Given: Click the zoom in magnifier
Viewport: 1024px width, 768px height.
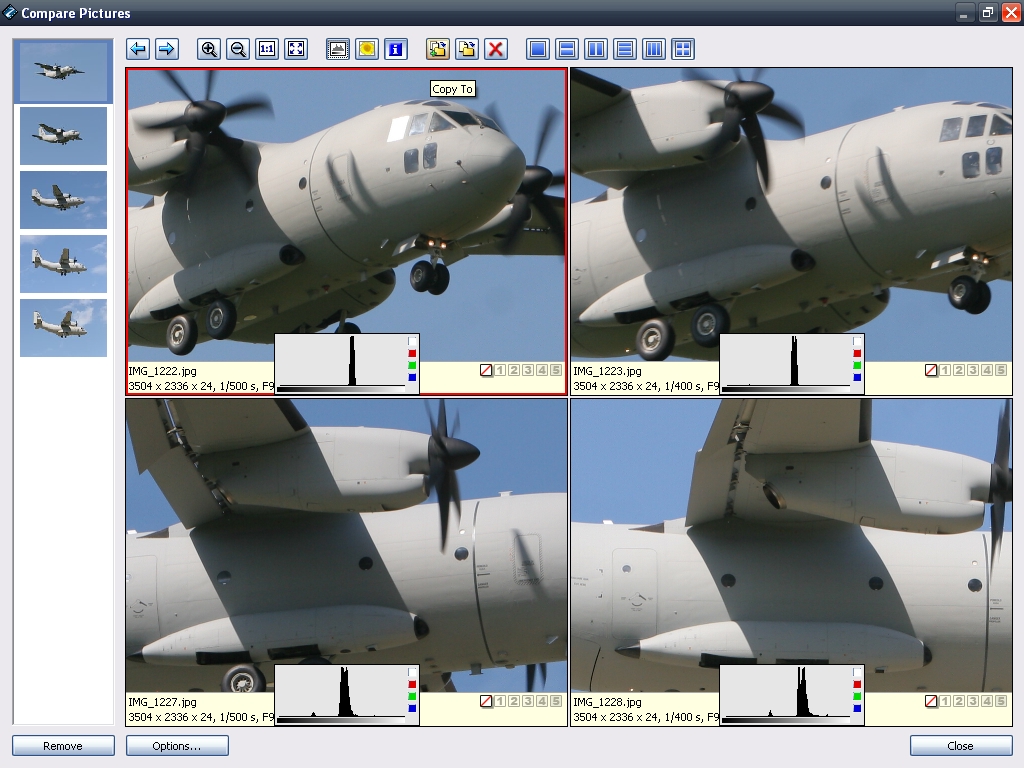Looking at the screenshot, I should [x=209, y=49].
